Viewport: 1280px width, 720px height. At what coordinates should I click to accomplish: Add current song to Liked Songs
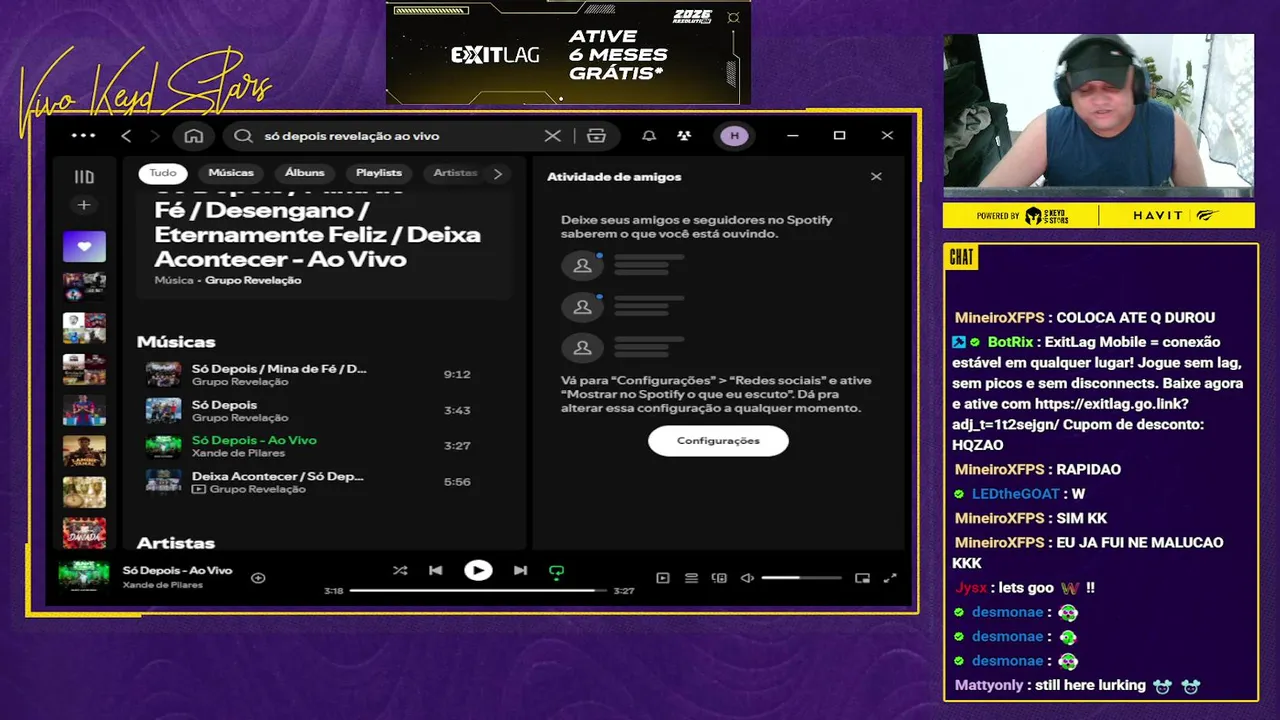click(258, 578)
